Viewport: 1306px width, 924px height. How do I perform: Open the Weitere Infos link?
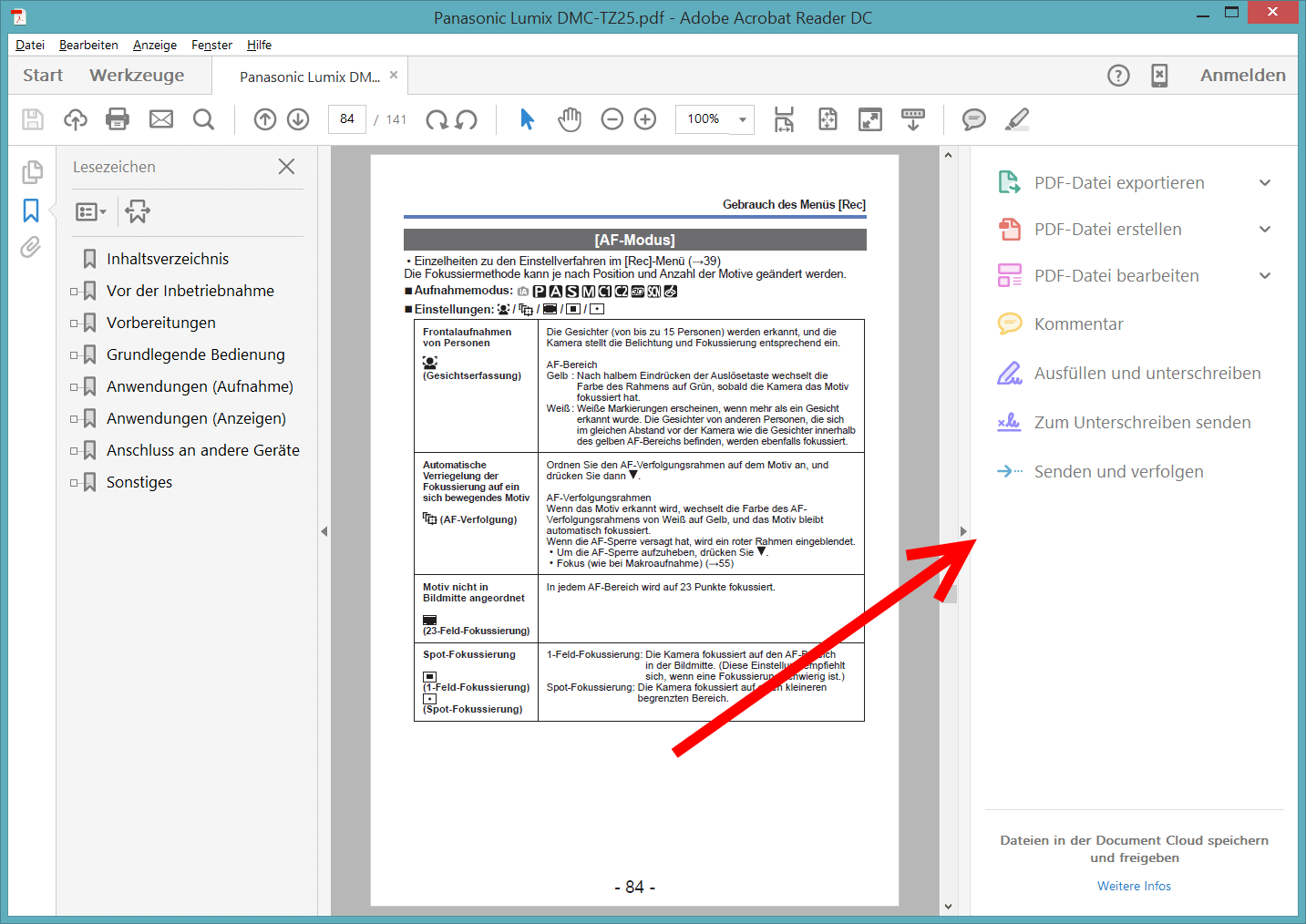(x=1134, y=886)
